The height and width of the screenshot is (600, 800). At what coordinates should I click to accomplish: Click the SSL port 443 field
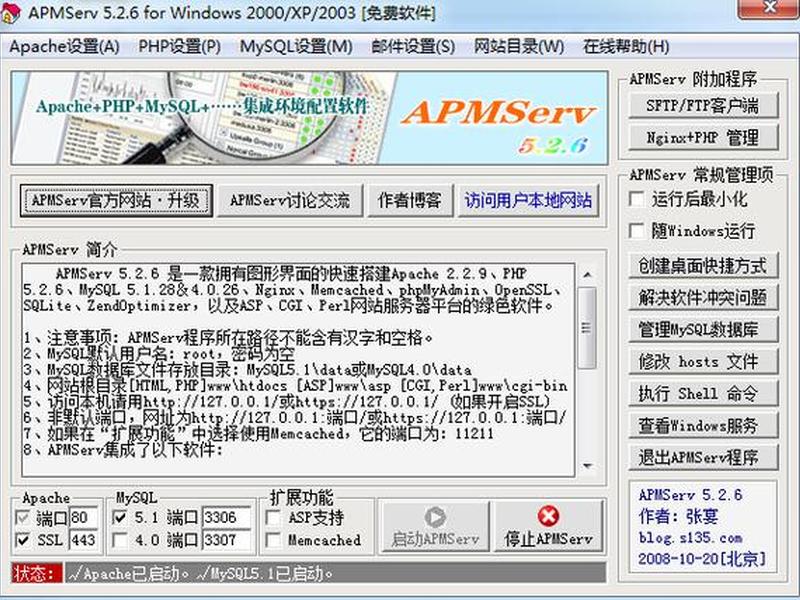83,540
